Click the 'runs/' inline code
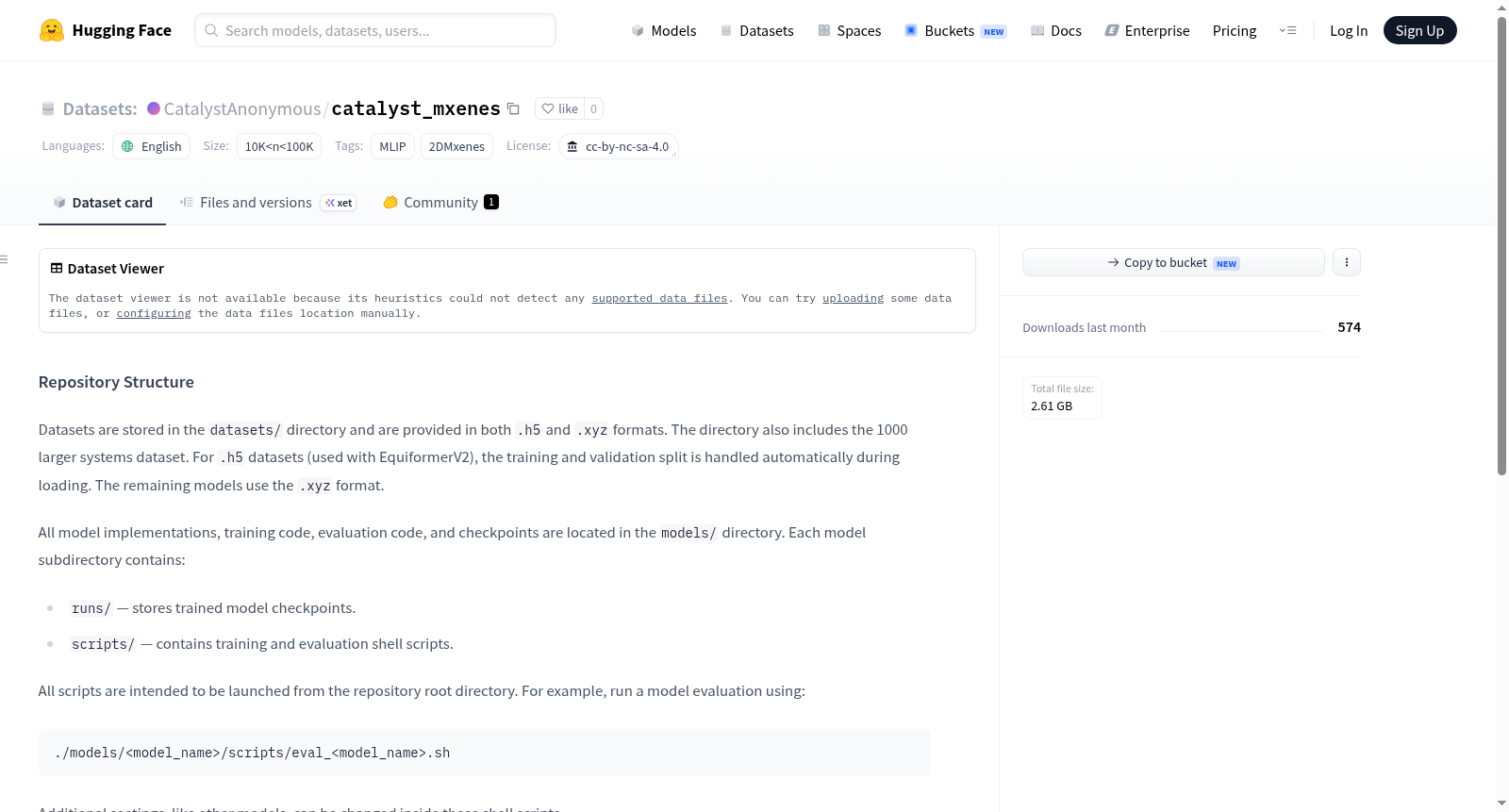Viewport: 1509px width, 812px height. click(x=91, y=608)
